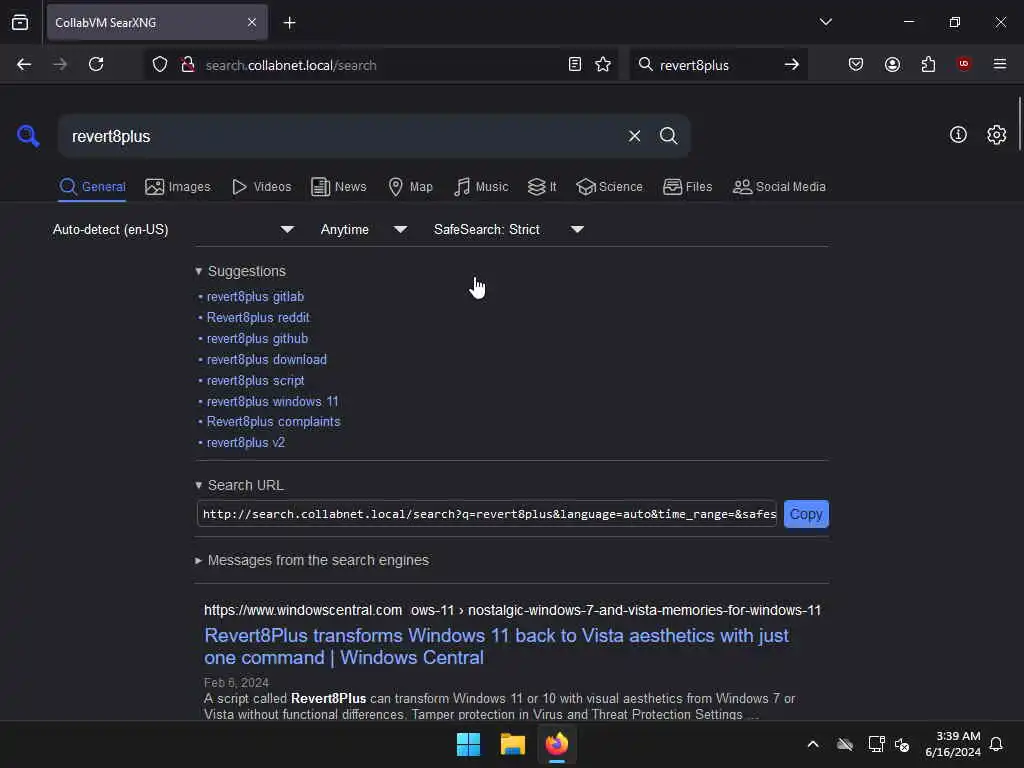
Task: Reload the current page
Action: click(x=96, y=64)
